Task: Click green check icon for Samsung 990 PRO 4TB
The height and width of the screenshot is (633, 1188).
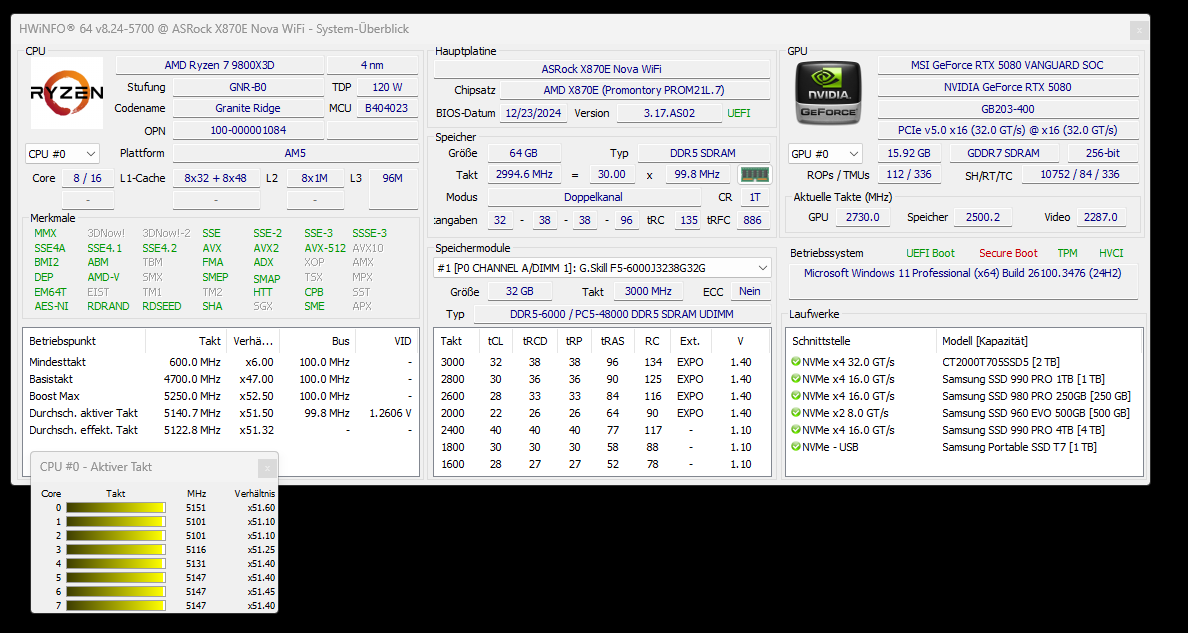Action: click(x=796, y=430)
